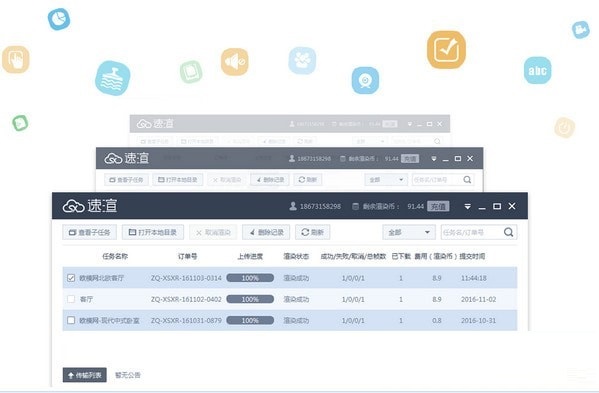599x393 pixels.
Task: Click the user account icon in back window
Action: [292, 124]
